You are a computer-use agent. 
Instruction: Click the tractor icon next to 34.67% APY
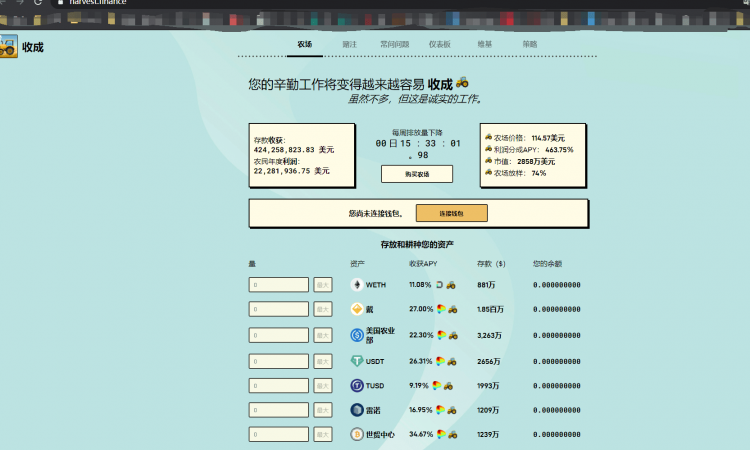coord(452,435)
